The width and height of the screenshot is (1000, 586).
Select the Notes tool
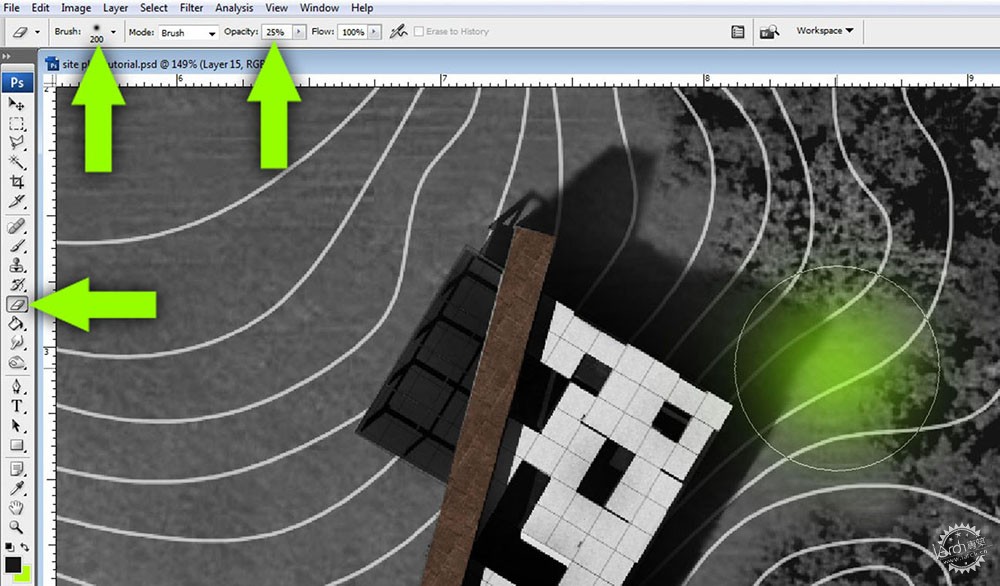(17, 469)
